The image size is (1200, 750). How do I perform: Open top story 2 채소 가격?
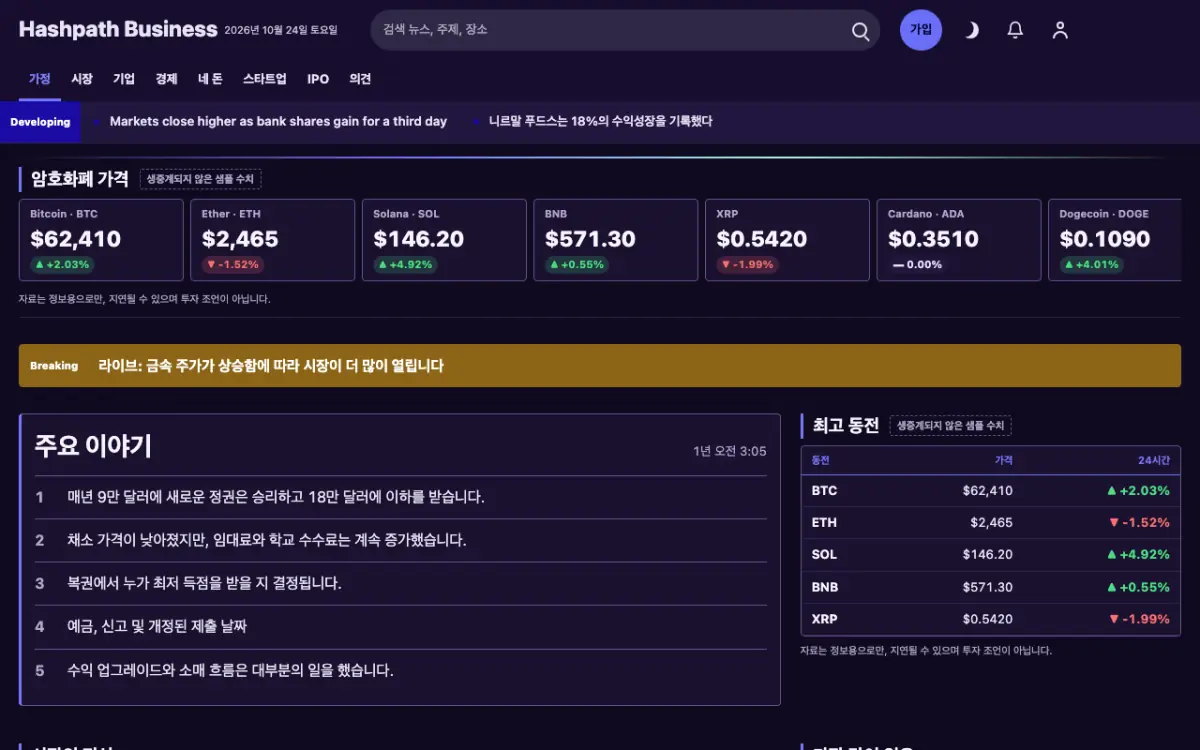[401, 540]
